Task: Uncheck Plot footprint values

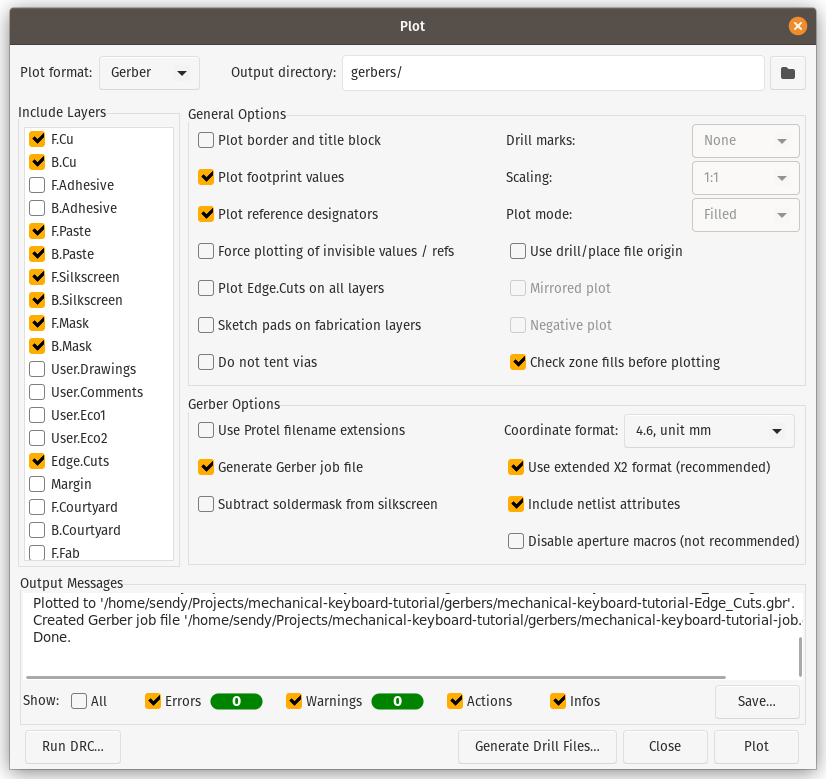Action: 207,178
